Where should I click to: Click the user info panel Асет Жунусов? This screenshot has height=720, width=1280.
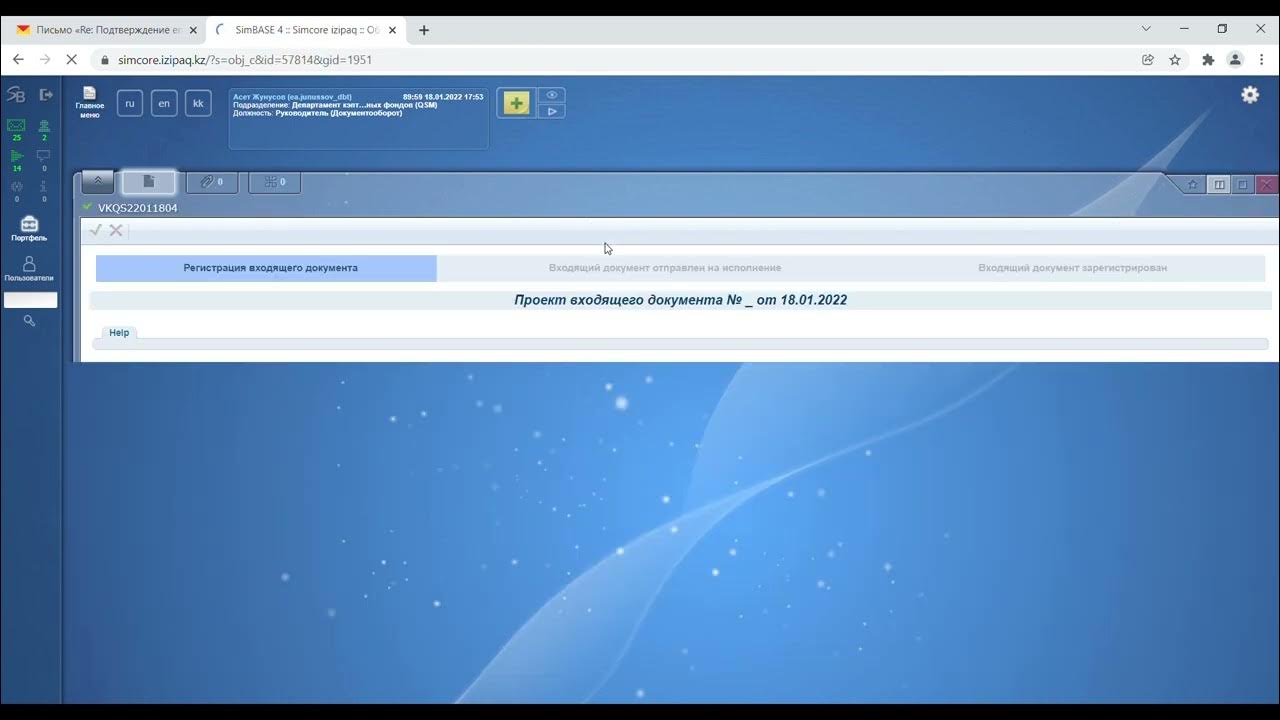[358, 118]
